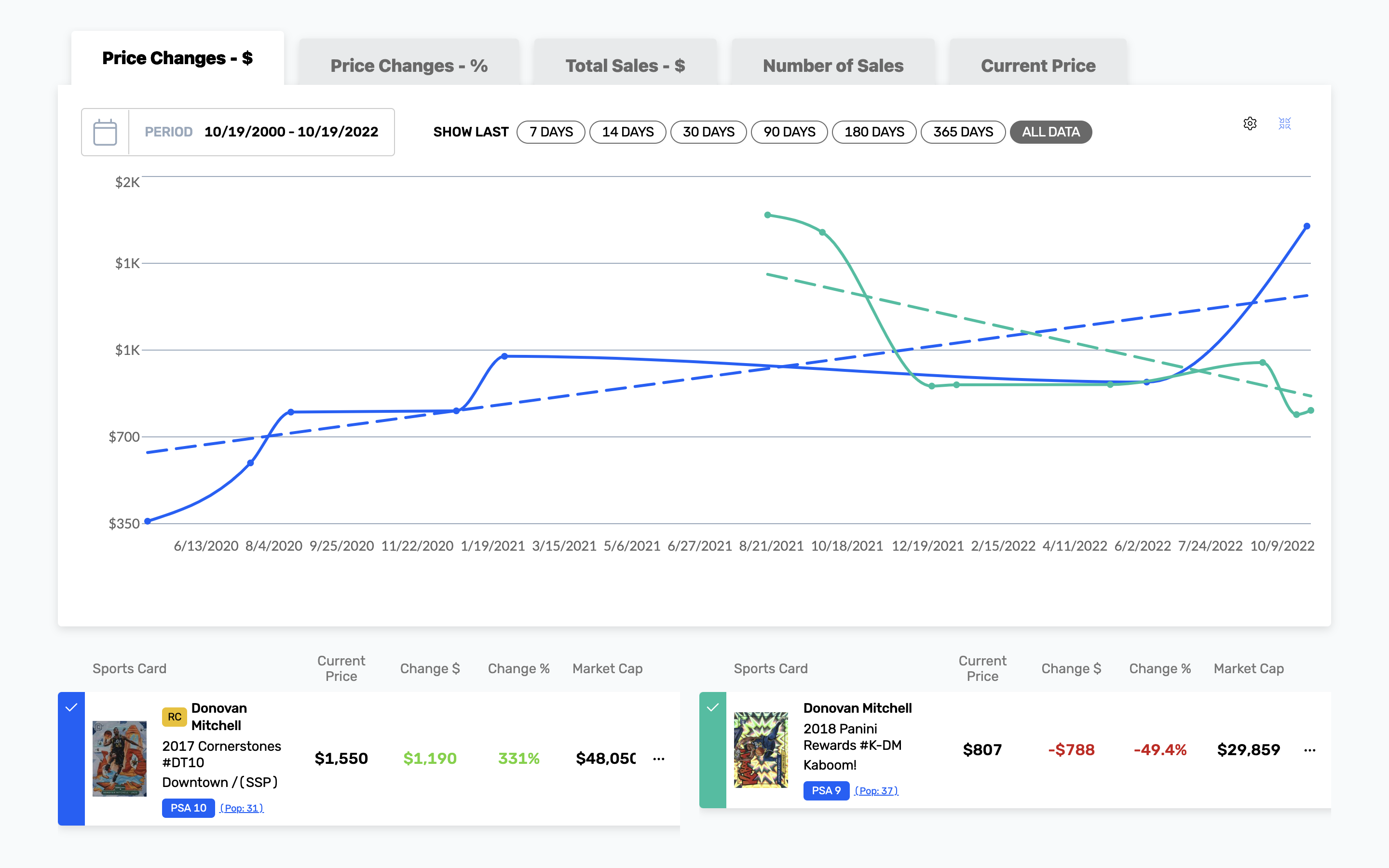Click the 10/9/2022 axis date label
This screenshot has height=868, width=1389.
point(1282,546)
